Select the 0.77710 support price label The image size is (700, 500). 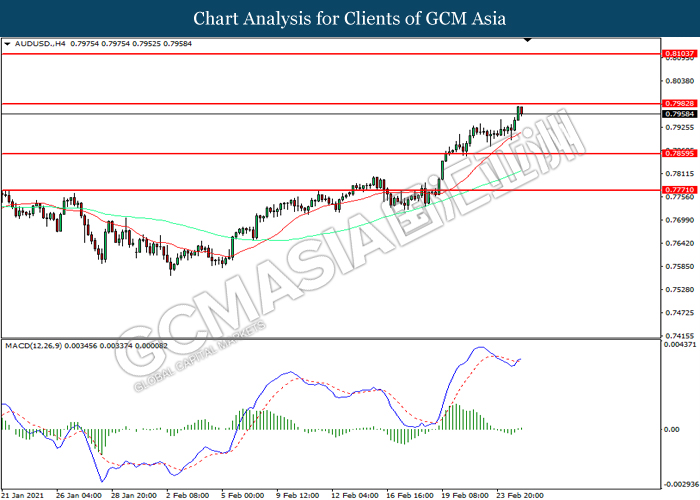click(679, 190)
